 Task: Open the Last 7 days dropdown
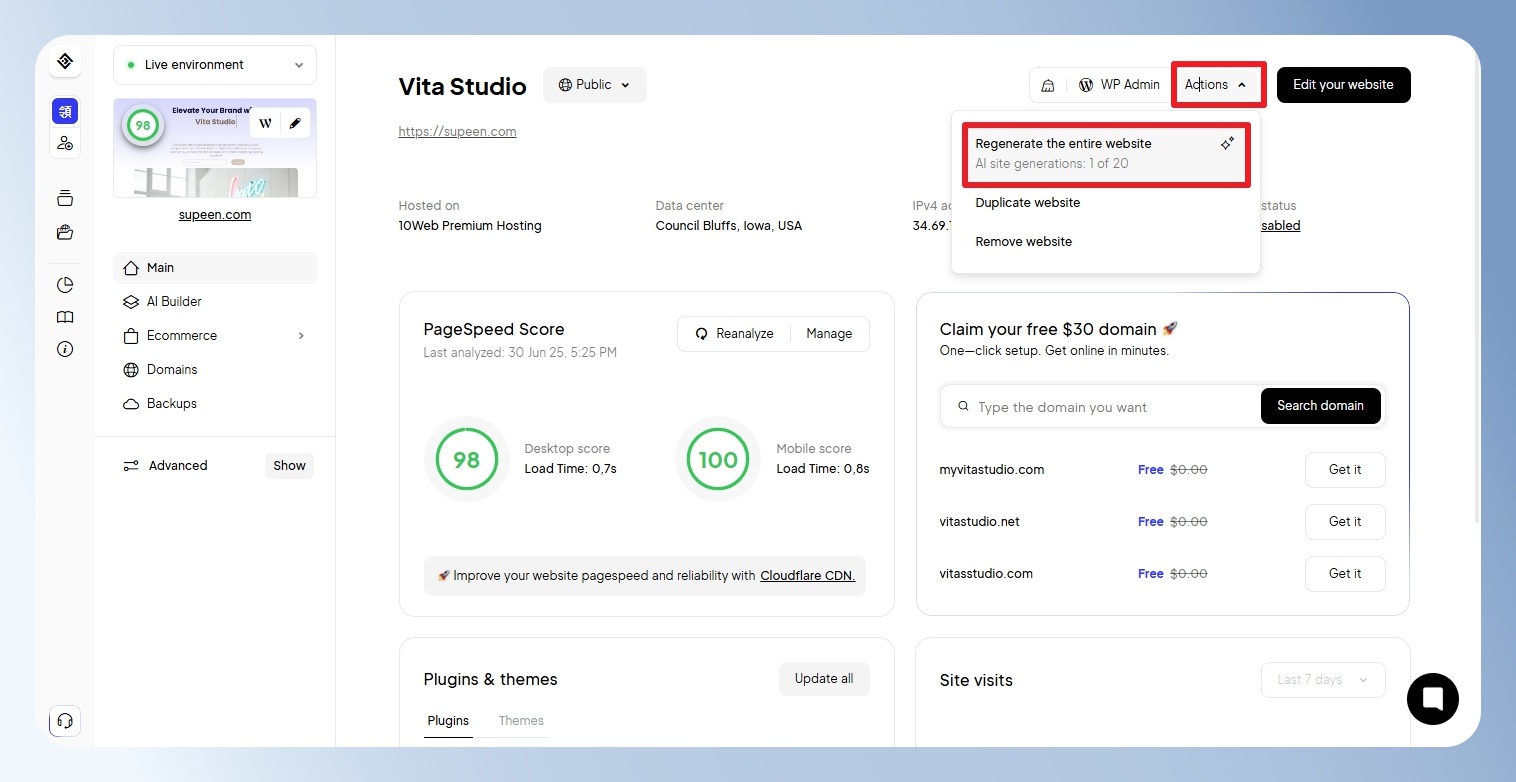point(1323,680)
